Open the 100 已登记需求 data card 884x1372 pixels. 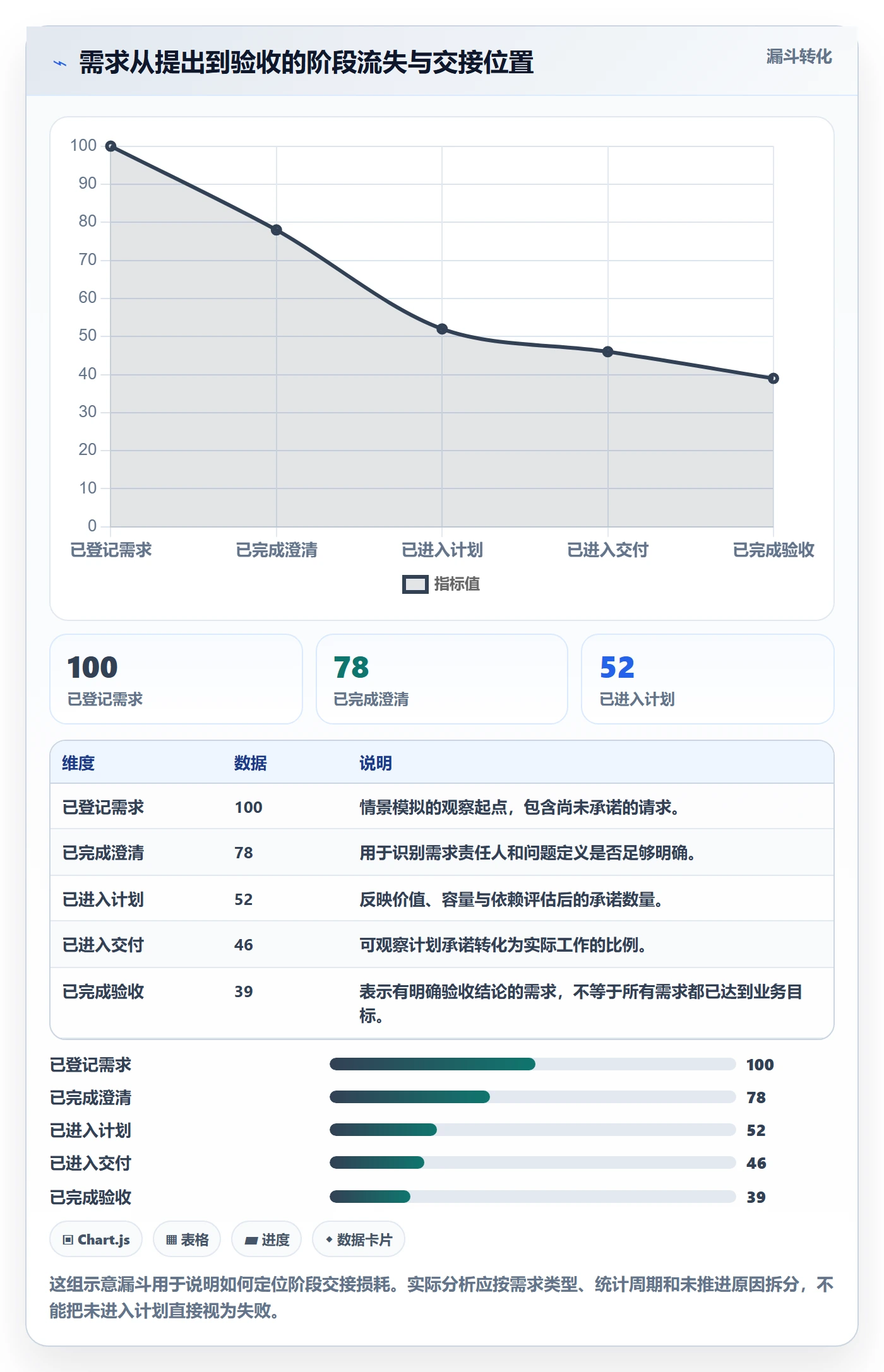[176, 679]
